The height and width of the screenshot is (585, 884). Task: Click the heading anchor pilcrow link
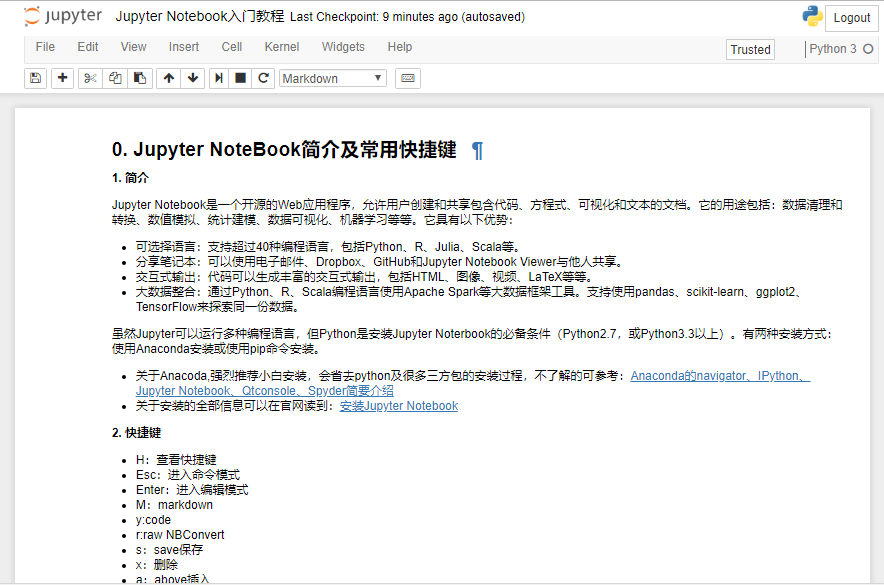click(x=478, y=150)
